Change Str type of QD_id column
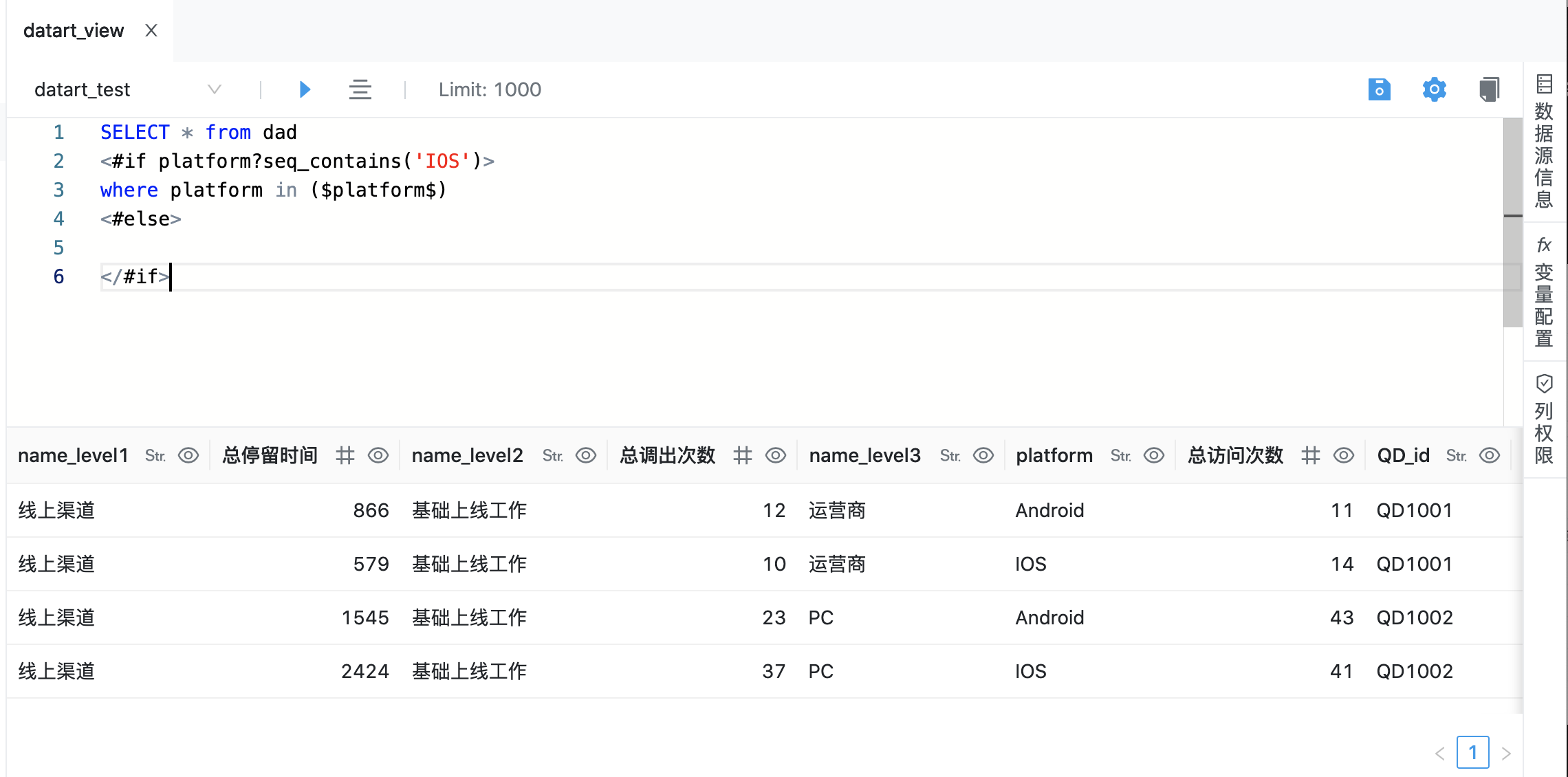 click(x=1457, y=455)
